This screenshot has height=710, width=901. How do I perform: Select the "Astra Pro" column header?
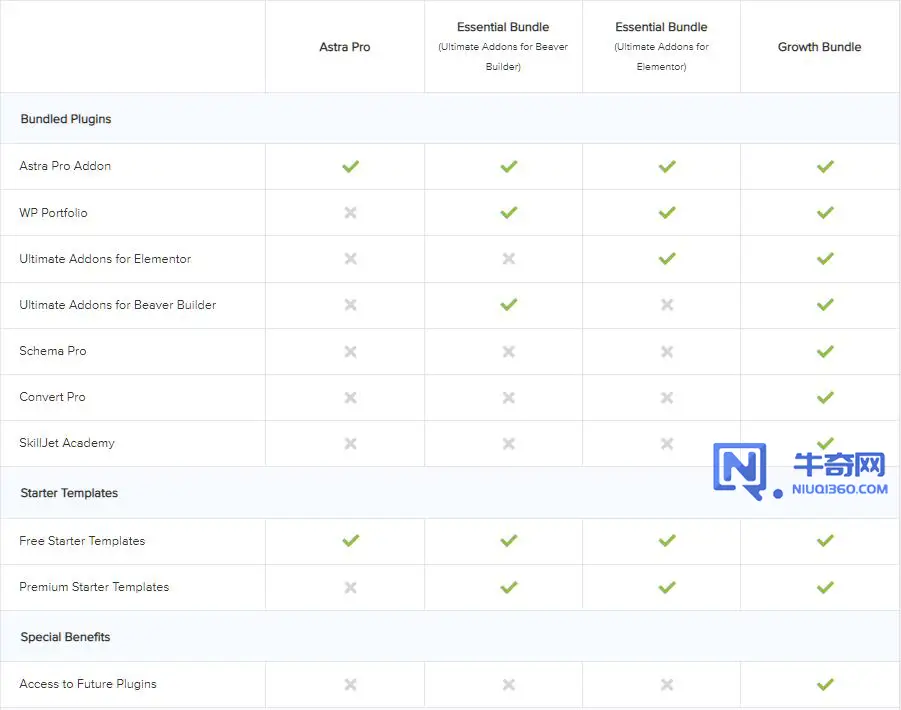tap(345, 47)
